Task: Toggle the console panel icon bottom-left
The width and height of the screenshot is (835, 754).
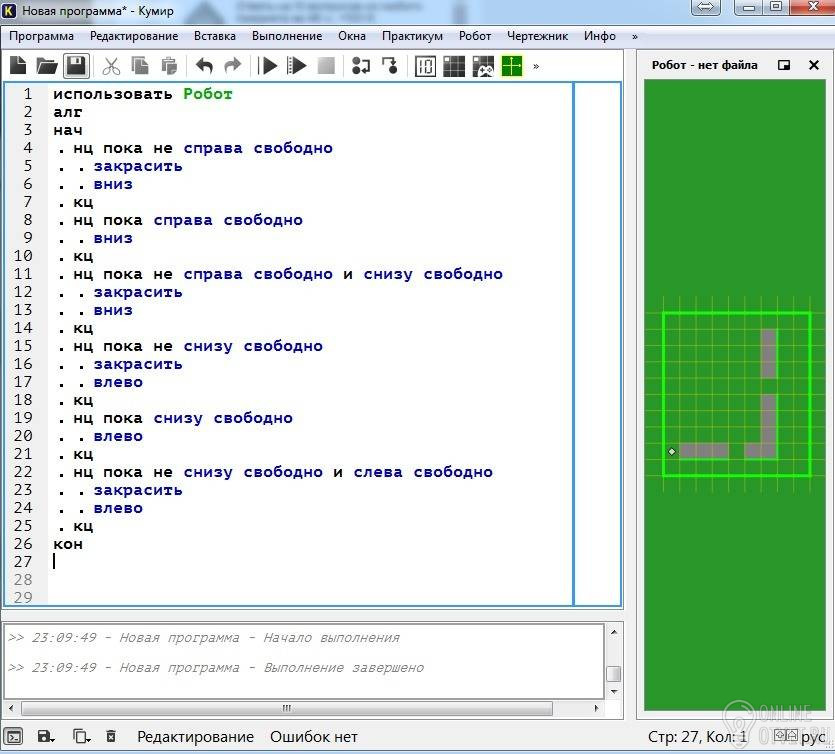Action: click(x=14, y=737)
